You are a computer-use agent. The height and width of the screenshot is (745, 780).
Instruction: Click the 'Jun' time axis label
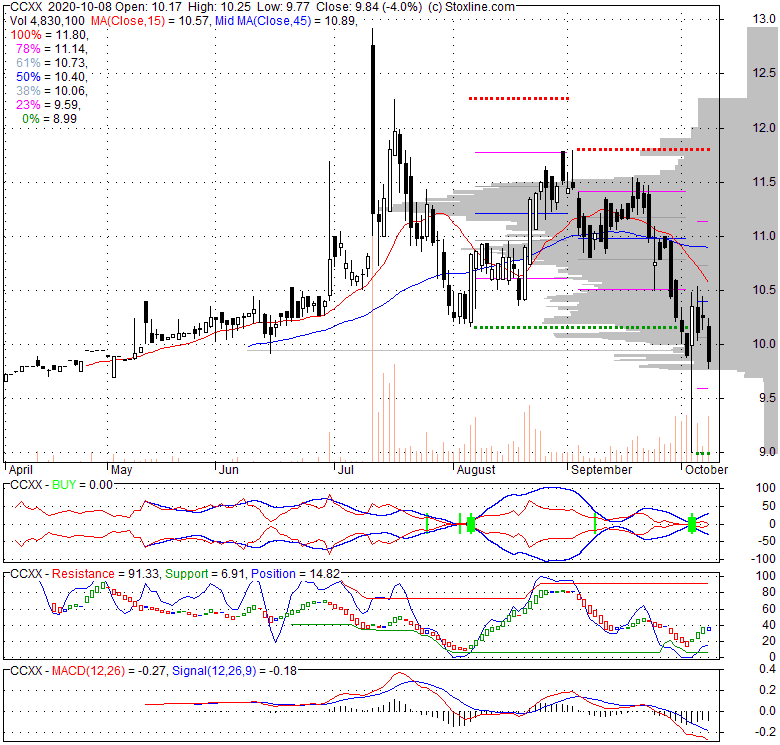pos(229,470)
